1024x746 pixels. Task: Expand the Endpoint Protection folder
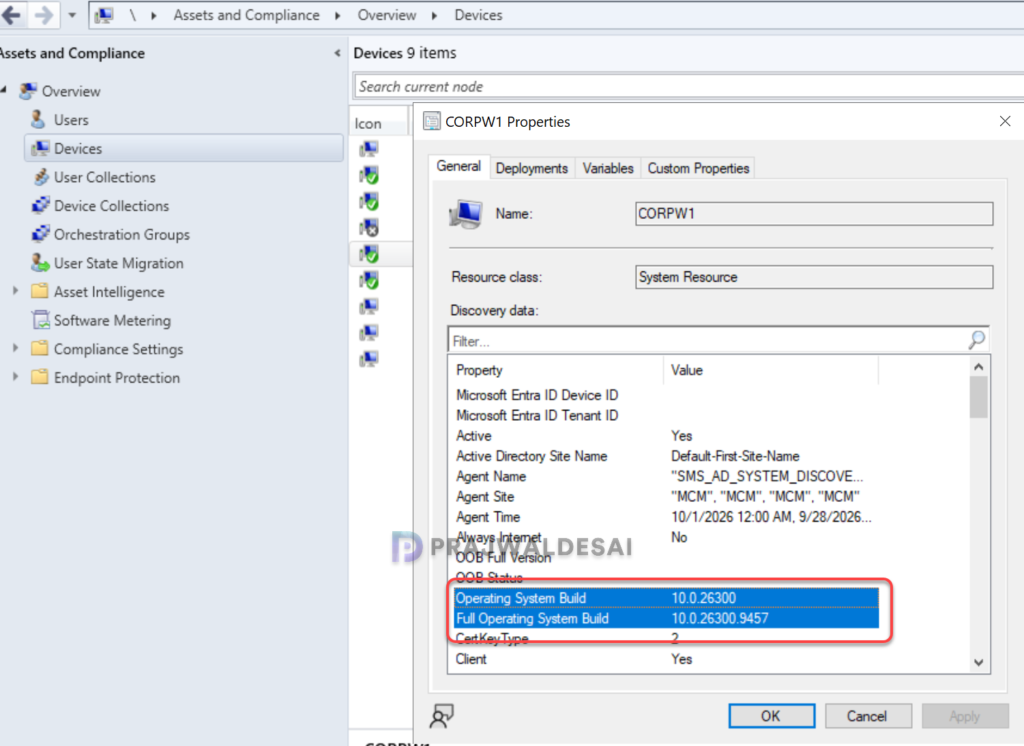point(16,377)
